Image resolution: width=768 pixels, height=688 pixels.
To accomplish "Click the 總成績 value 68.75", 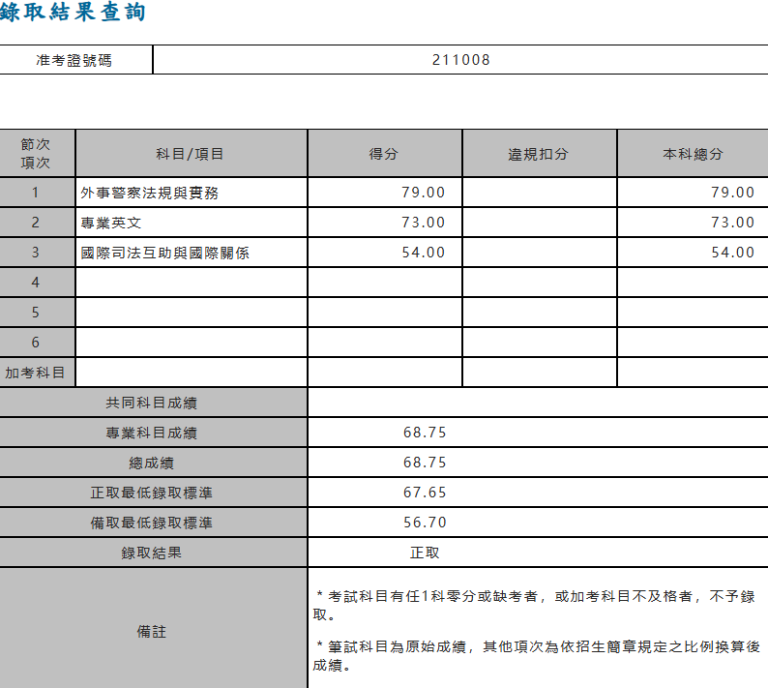I will tap(425, 462).
